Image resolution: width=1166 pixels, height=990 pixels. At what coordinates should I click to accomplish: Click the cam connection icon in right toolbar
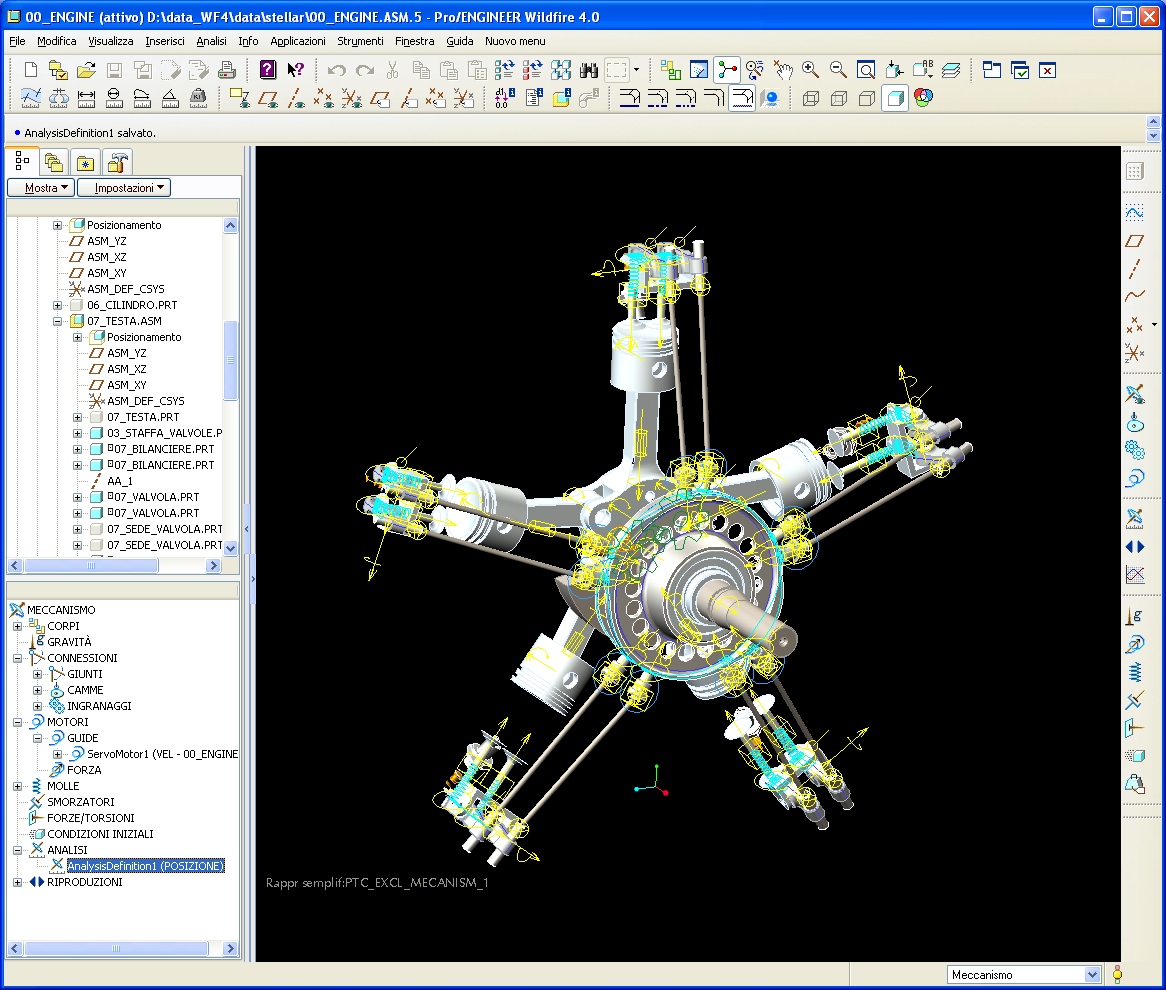click(1135, 422)
